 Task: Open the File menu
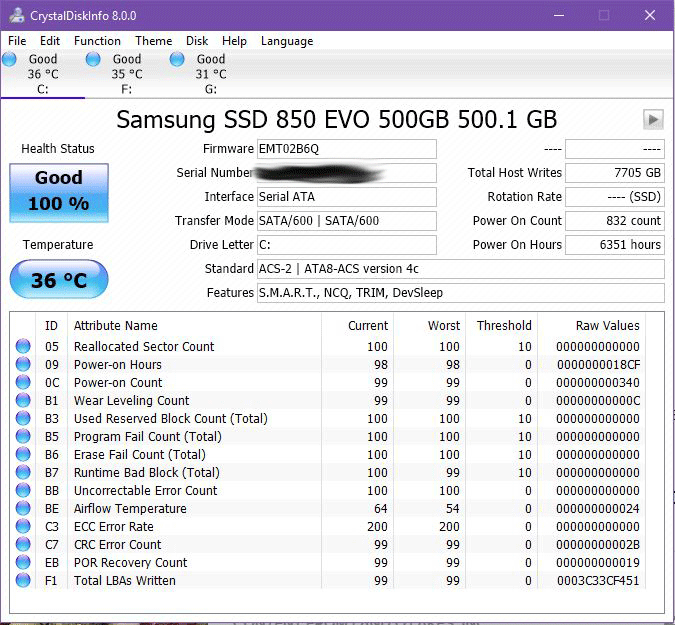tap(17, 41)
